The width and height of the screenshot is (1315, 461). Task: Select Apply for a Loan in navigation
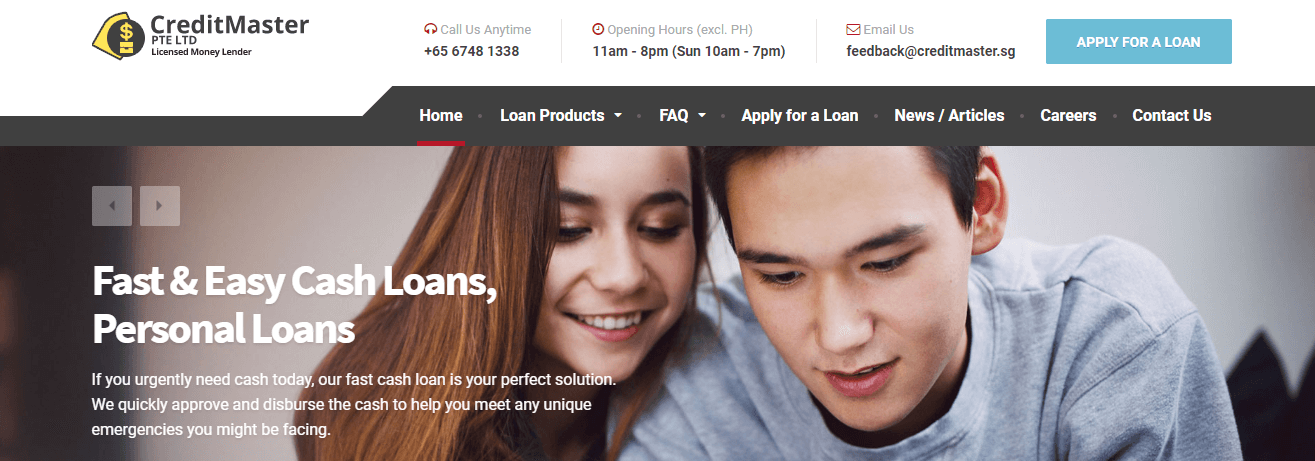tap(800, 116)
